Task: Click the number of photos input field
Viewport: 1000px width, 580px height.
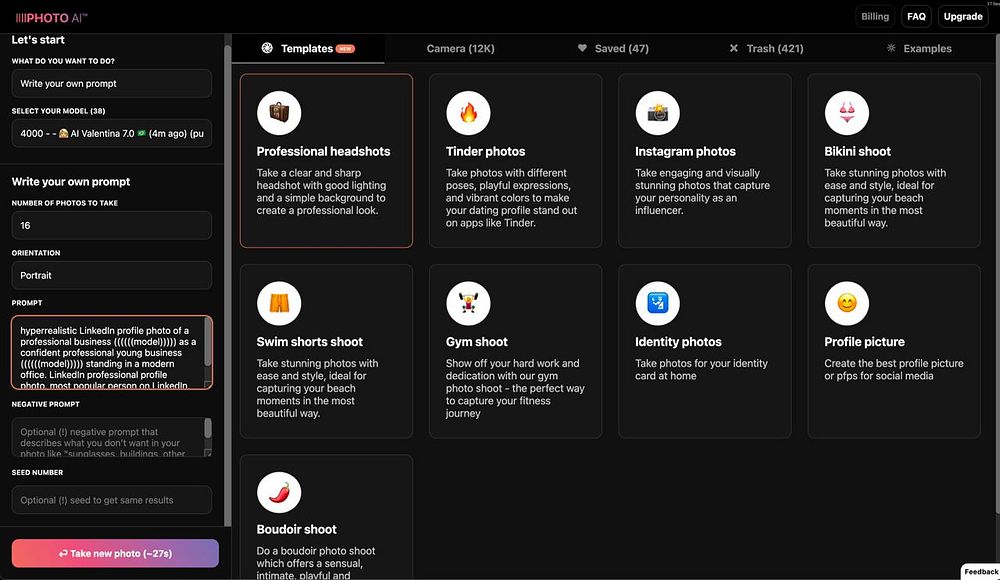Action: click(111, 226)
